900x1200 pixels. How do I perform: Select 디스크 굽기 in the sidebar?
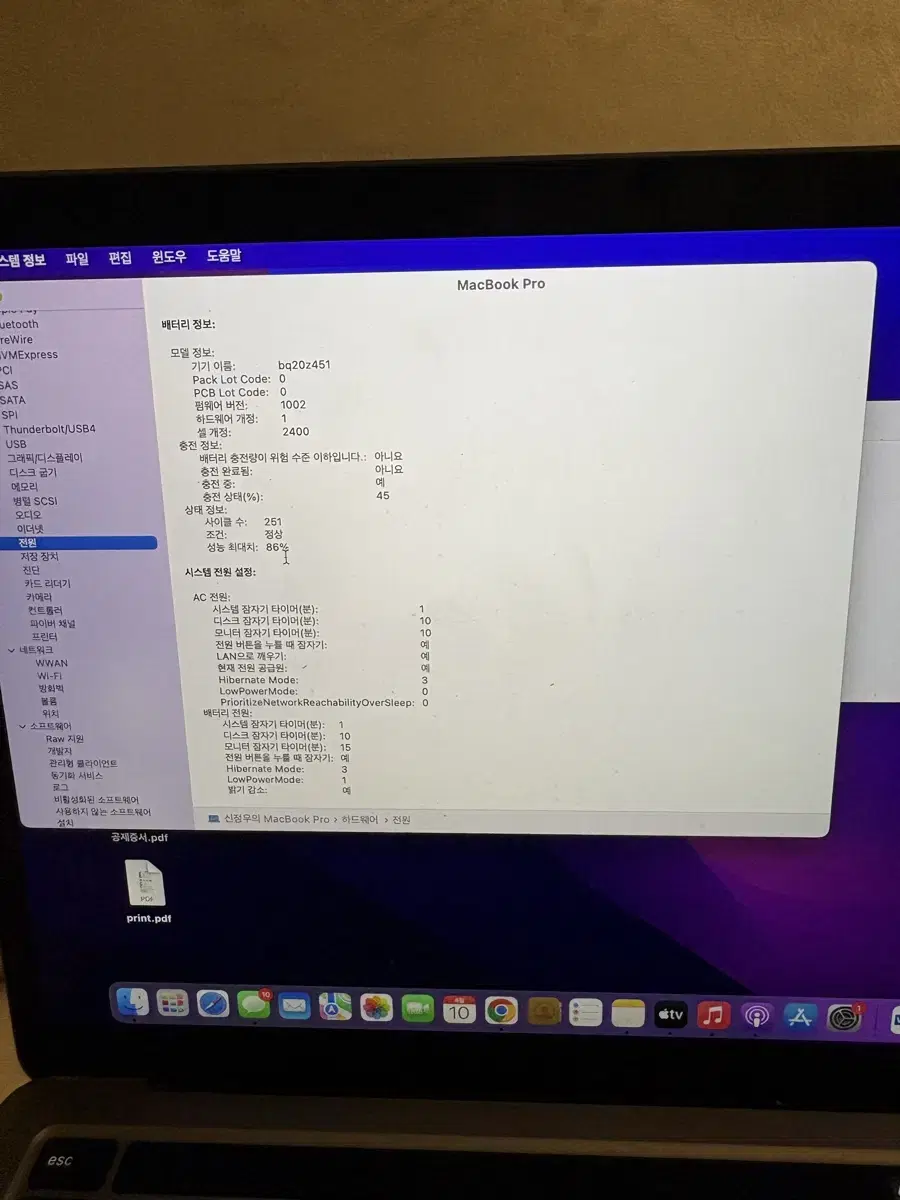tap(33, 472)
